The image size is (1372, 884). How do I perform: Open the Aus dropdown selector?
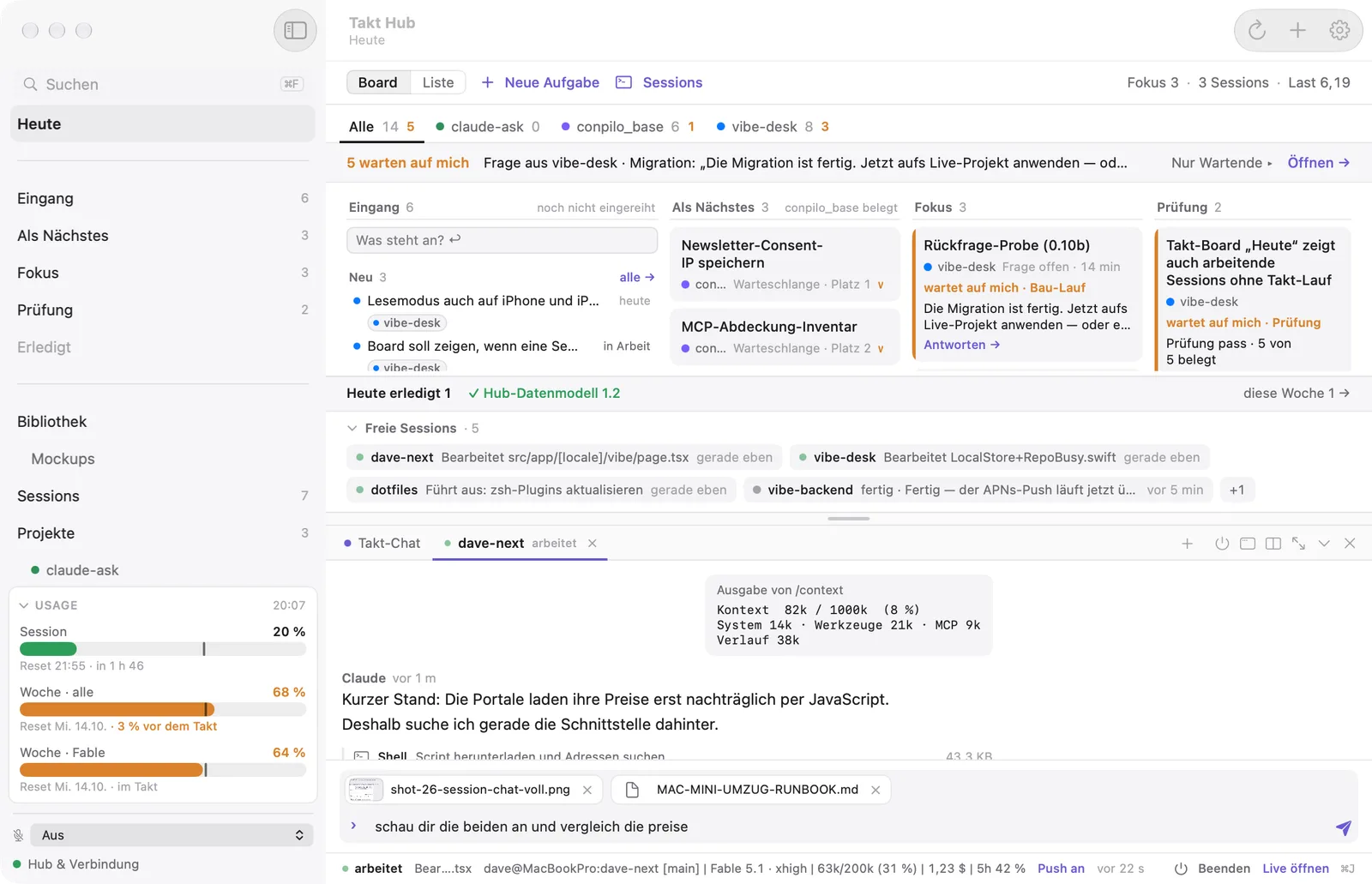coord(171,835)
